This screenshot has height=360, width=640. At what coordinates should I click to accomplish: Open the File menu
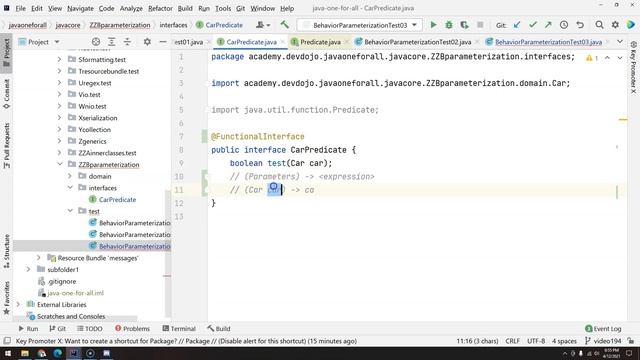20,8
